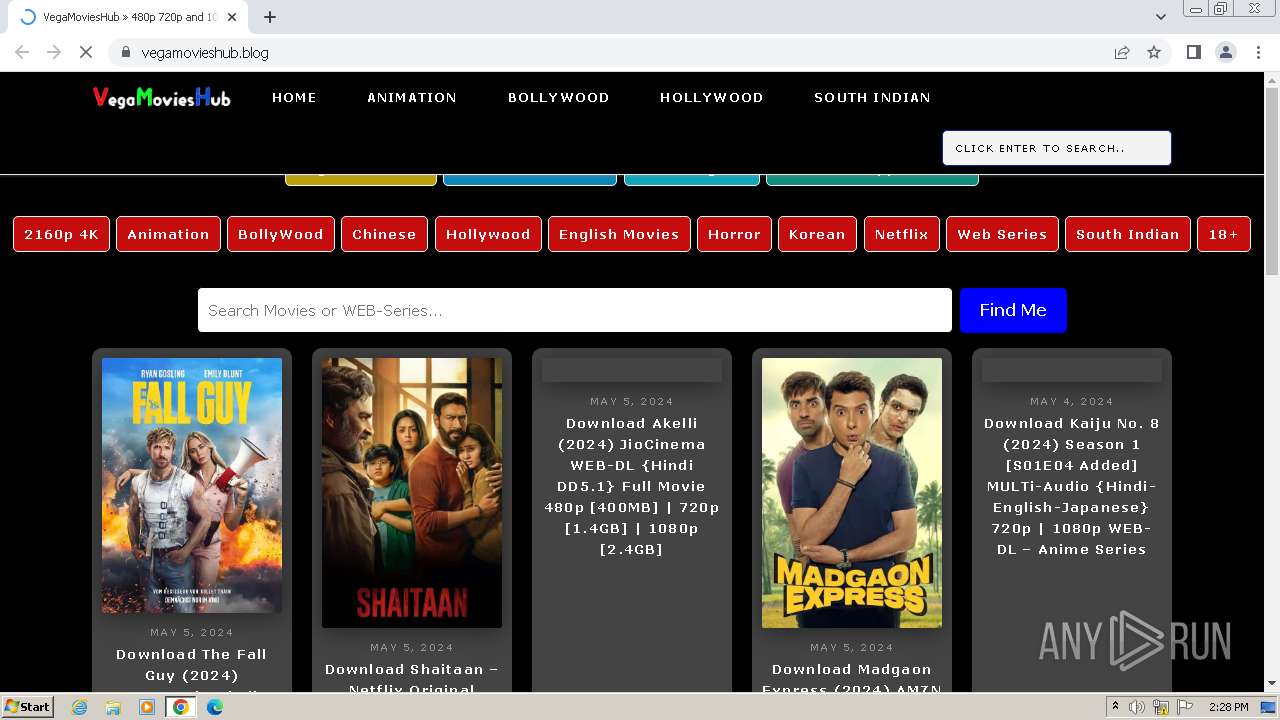Viewport: 1280px width, 720px height.
Task: Open the Download Madgaon Express title link
Action: [x=852, y=676]
